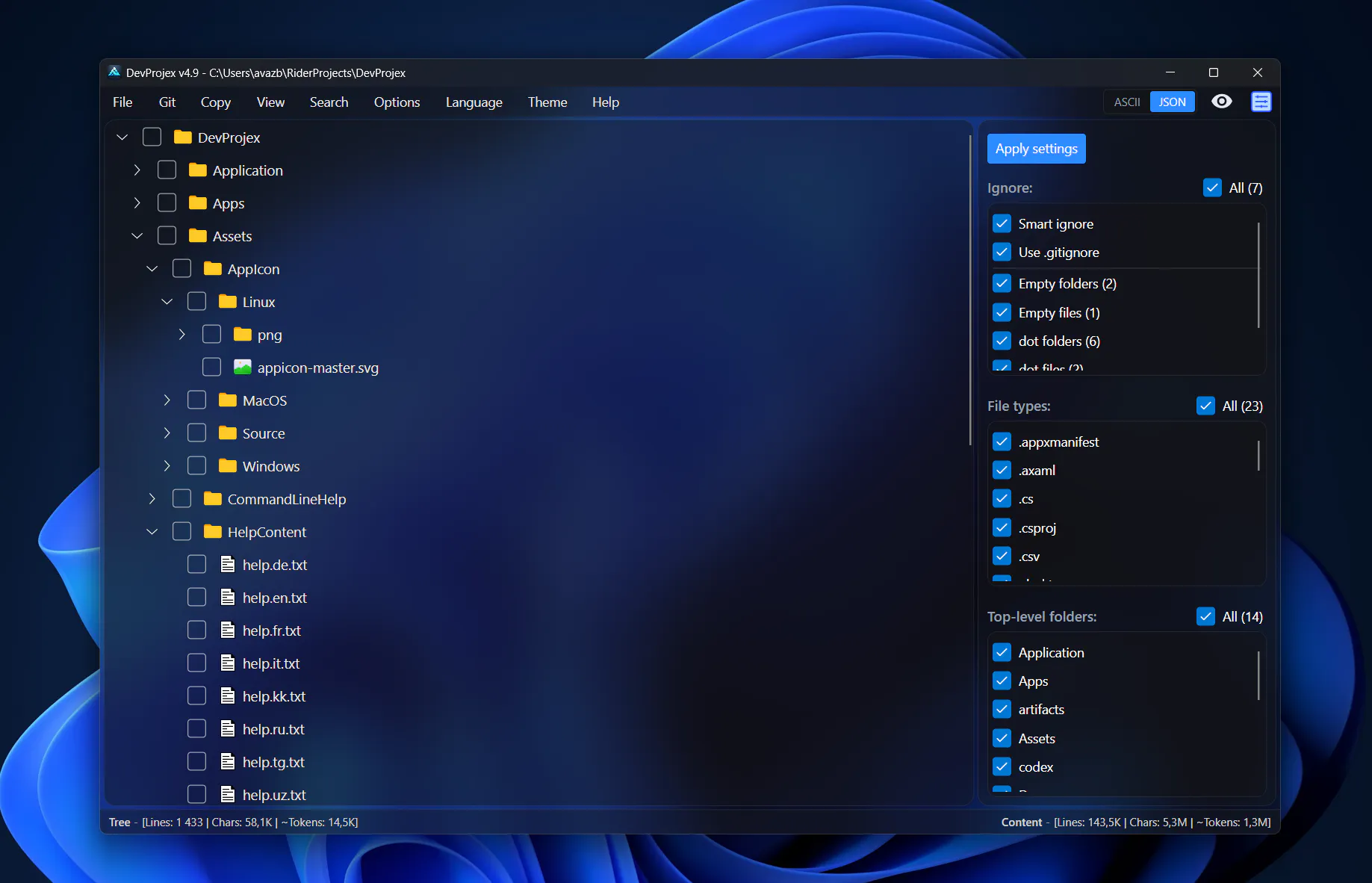1372x883 pixels.
Task: Click the CommandLineHelp folder icon
Action: point(213,498)
